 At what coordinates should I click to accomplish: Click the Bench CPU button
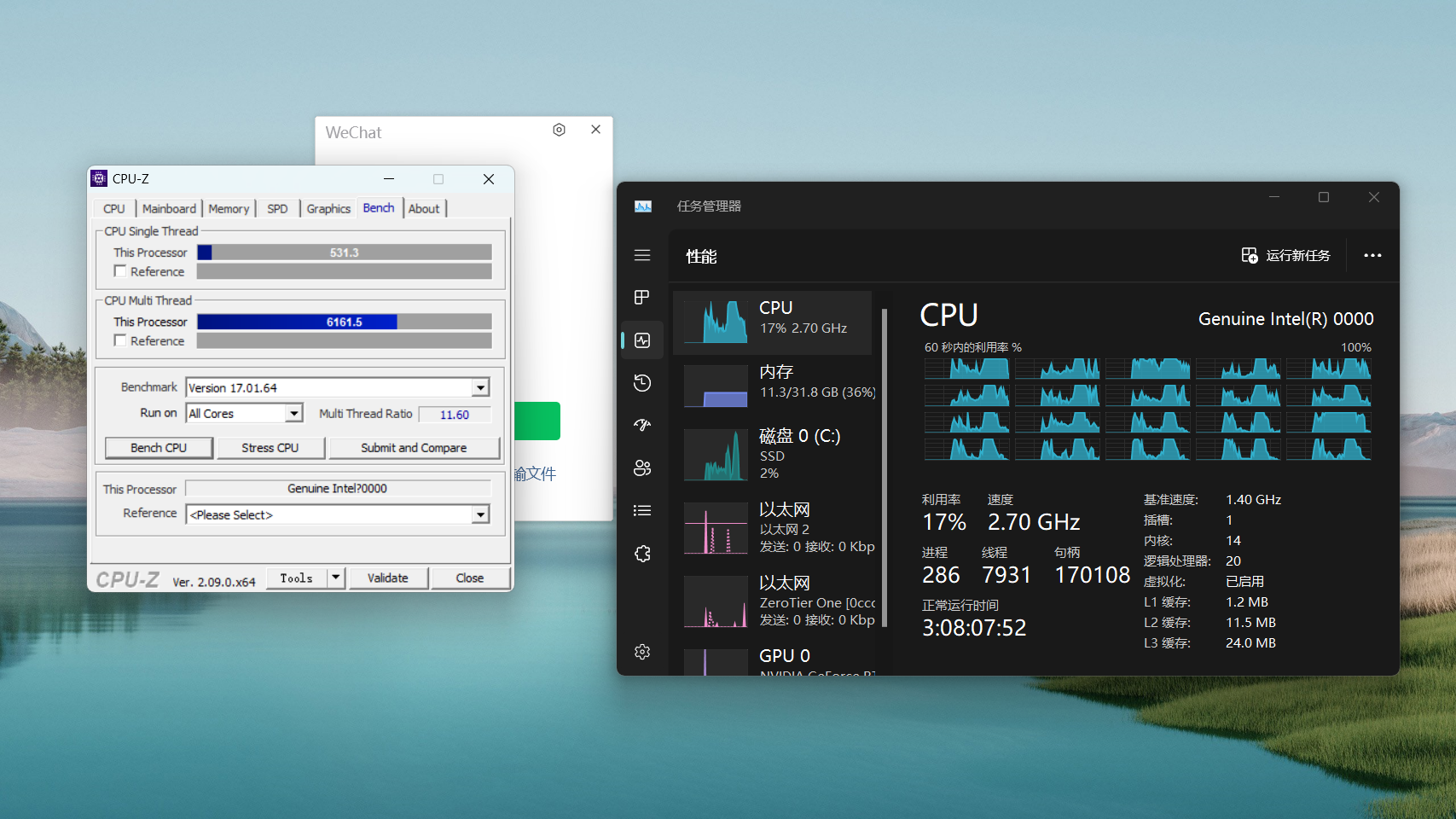[159, 448]
